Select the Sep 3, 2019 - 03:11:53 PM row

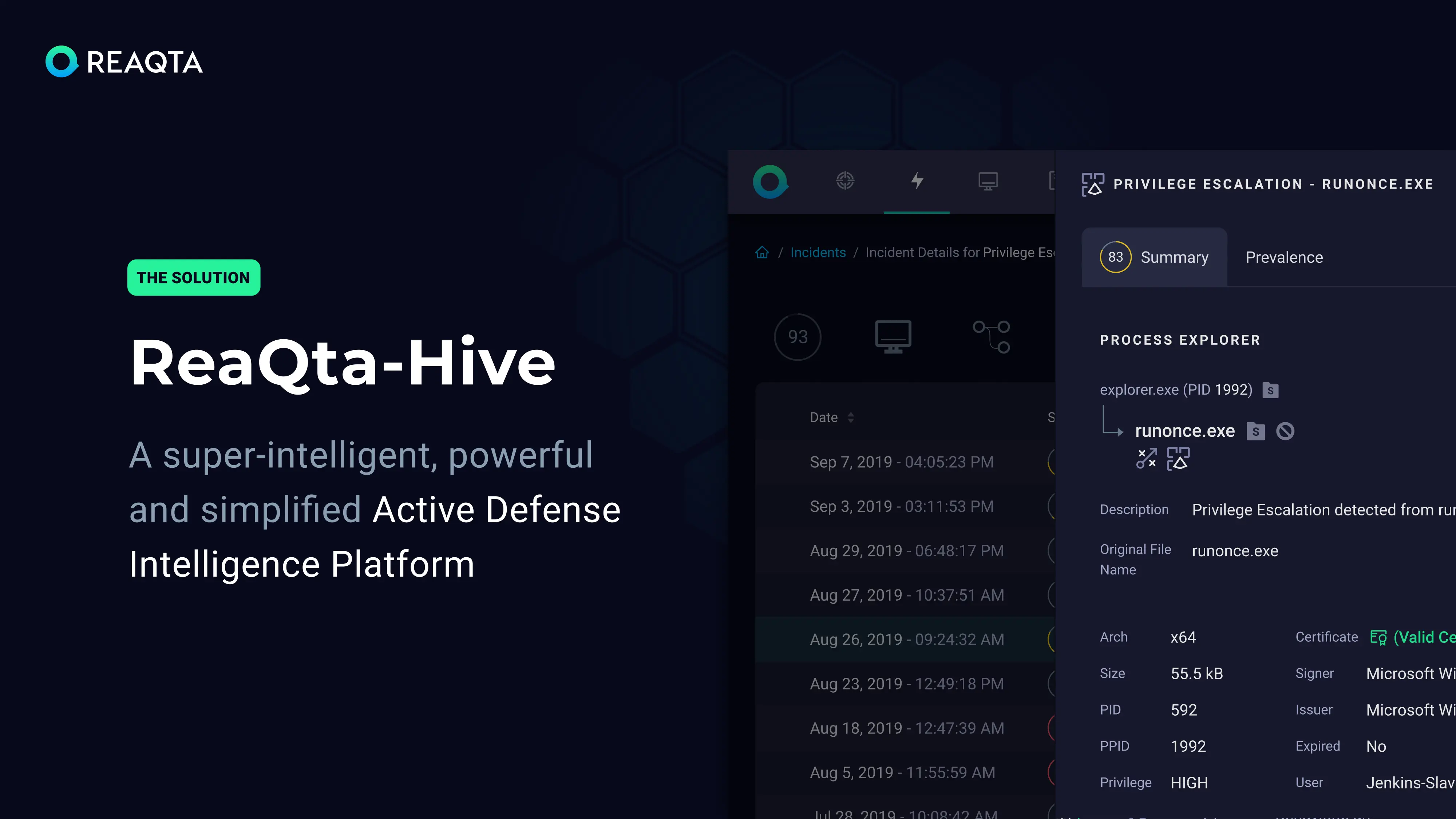tap(905, 506)
